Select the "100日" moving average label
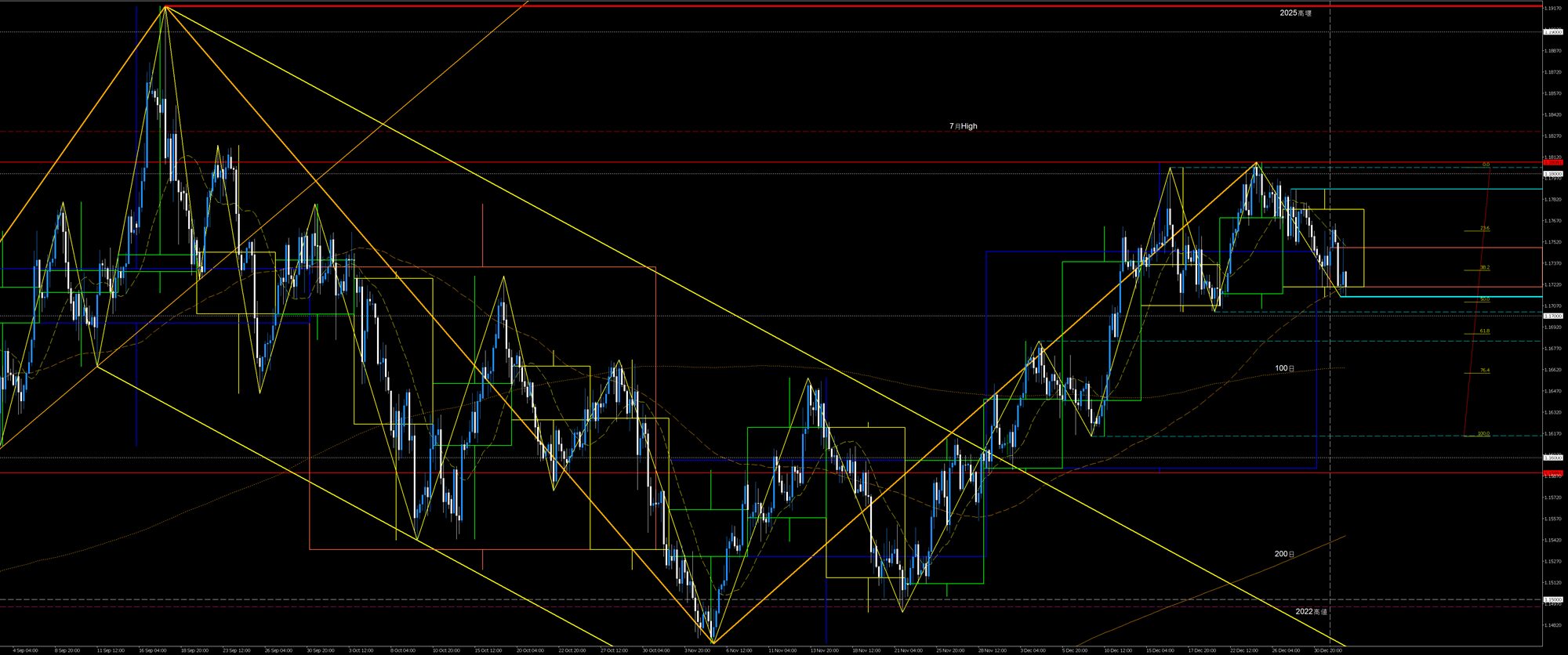Image resolution: width=1568 pixels, height=655 pixels. 1284,368
